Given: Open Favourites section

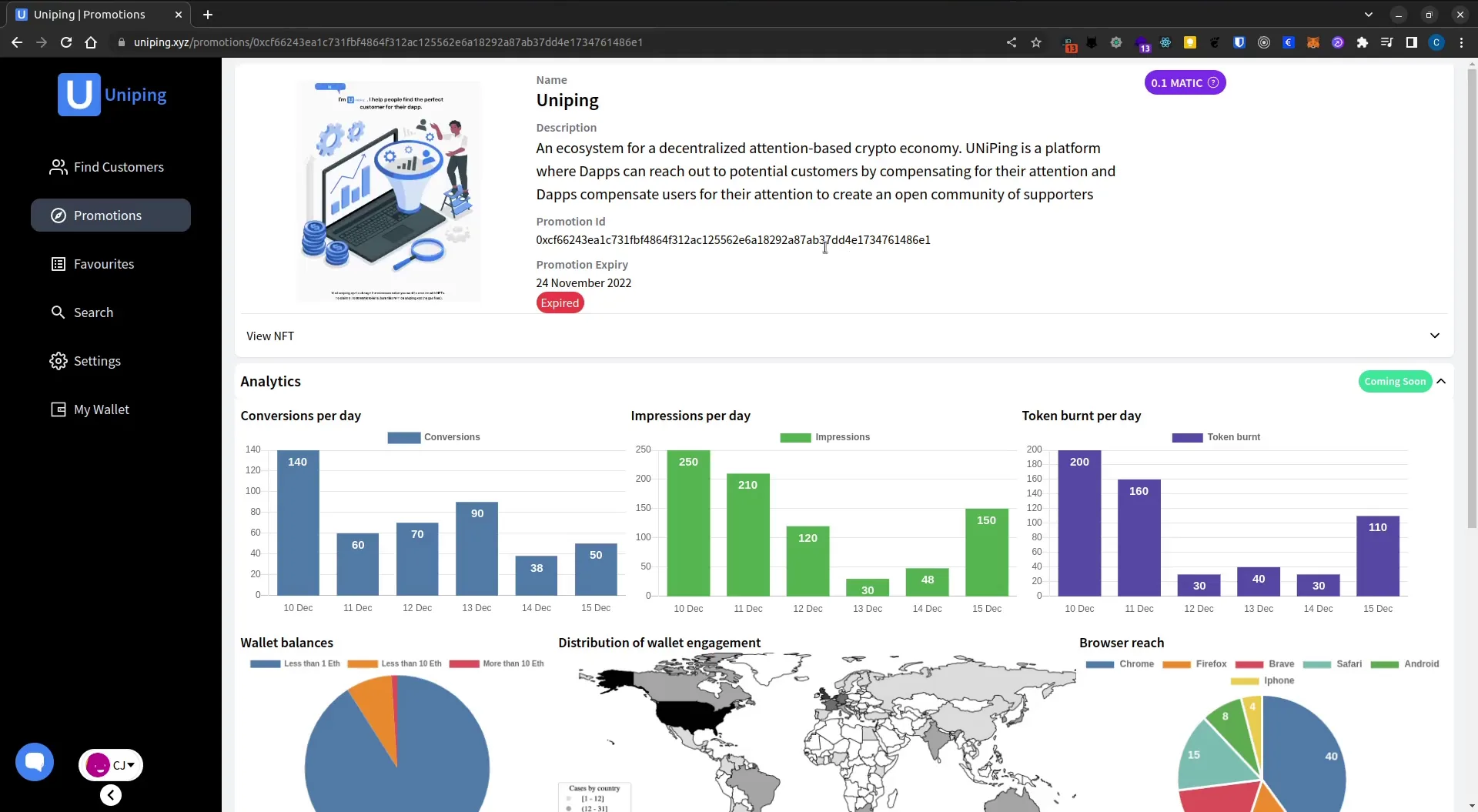Looking at the screenshot, I should point(111,264).
